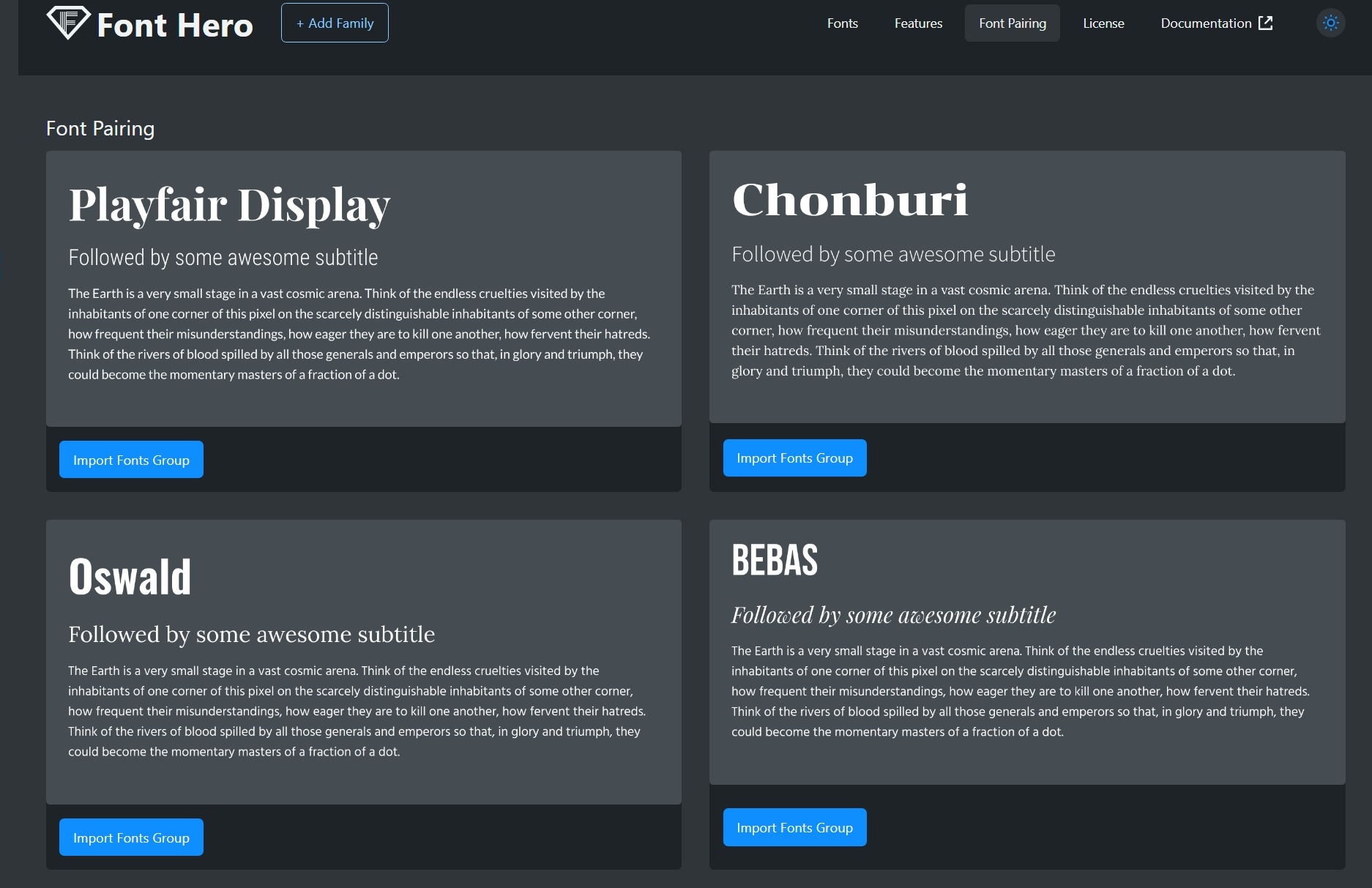Open the Fonts section in the navbar
Screen dimensions: 1372x888
pos(842,23)
